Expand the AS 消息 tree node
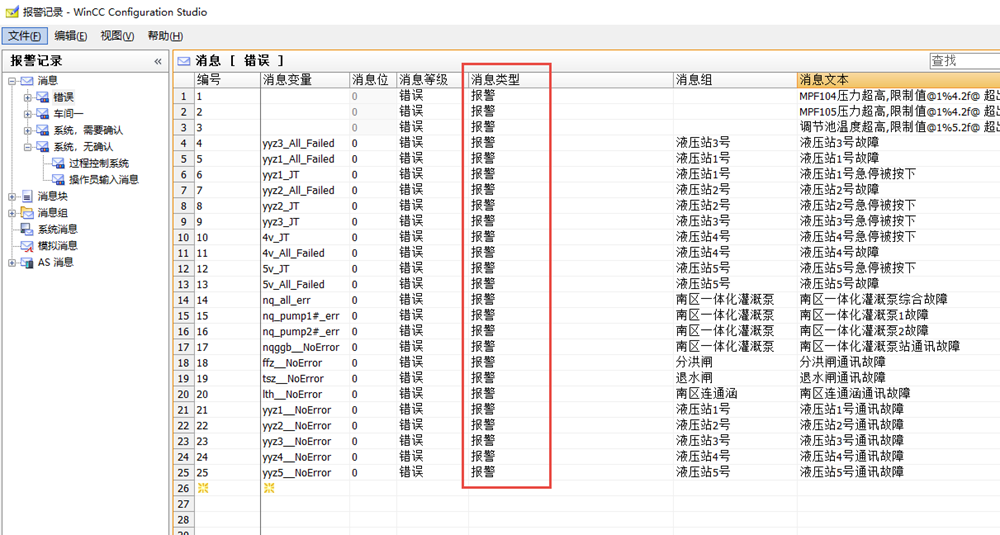 (12, 262)
